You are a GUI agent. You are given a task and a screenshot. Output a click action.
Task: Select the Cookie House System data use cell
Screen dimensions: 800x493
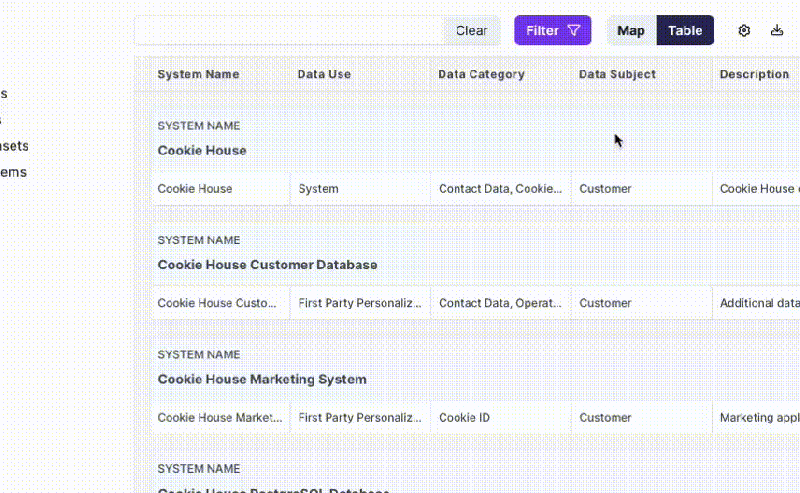pos(360,189)
